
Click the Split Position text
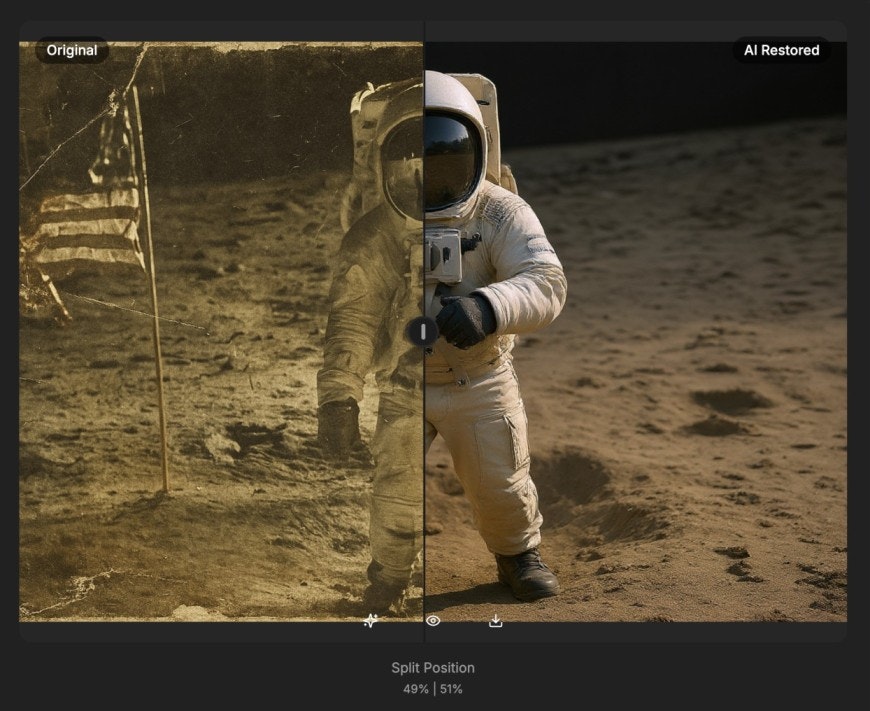point(433,668)
